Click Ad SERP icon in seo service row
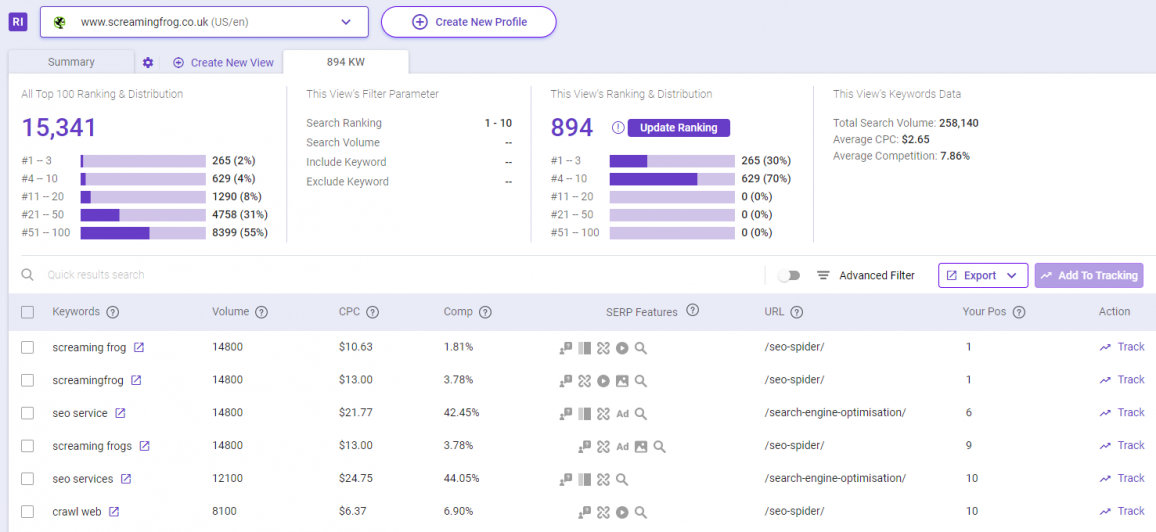This screenshot has width=1156, height=532. [622, 414]
